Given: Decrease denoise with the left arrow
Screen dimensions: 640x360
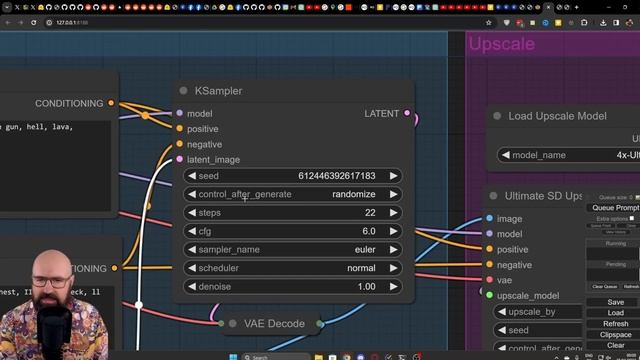Looking at the screenshot, I should 192,287.
